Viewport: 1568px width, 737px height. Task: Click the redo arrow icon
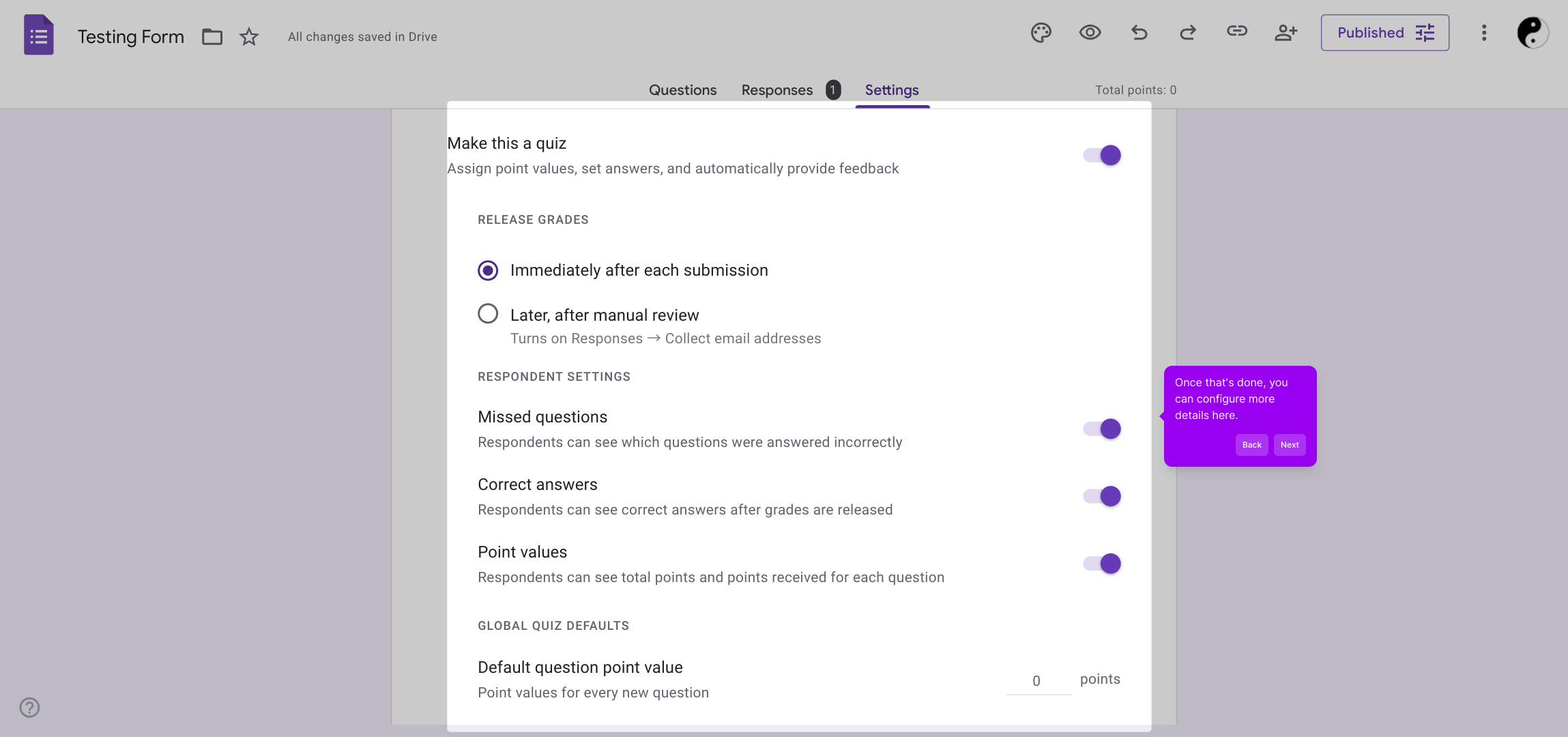click(1188, 33)
